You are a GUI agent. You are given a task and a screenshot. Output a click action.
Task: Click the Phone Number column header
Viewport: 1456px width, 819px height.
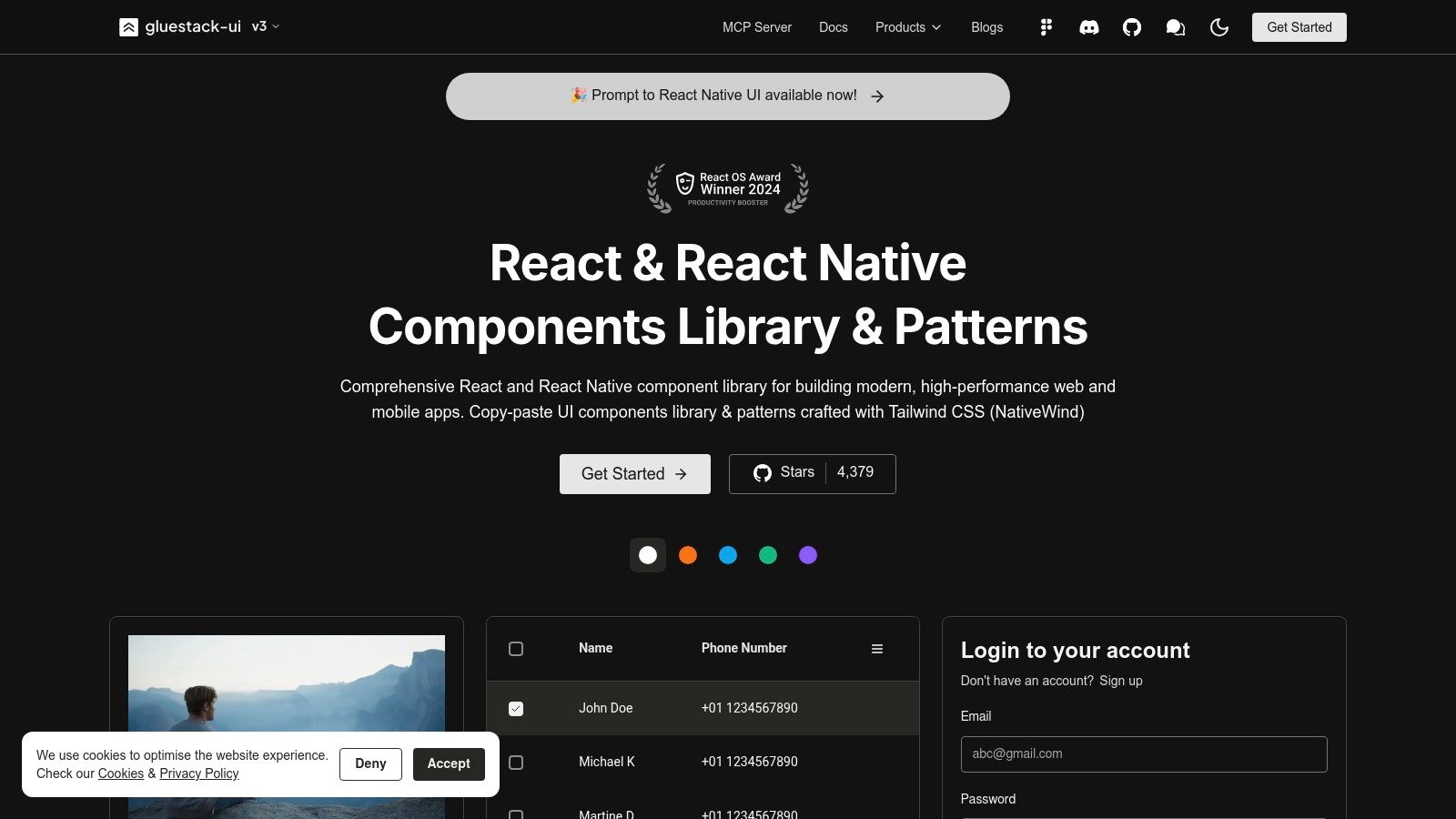click(744, 648)
